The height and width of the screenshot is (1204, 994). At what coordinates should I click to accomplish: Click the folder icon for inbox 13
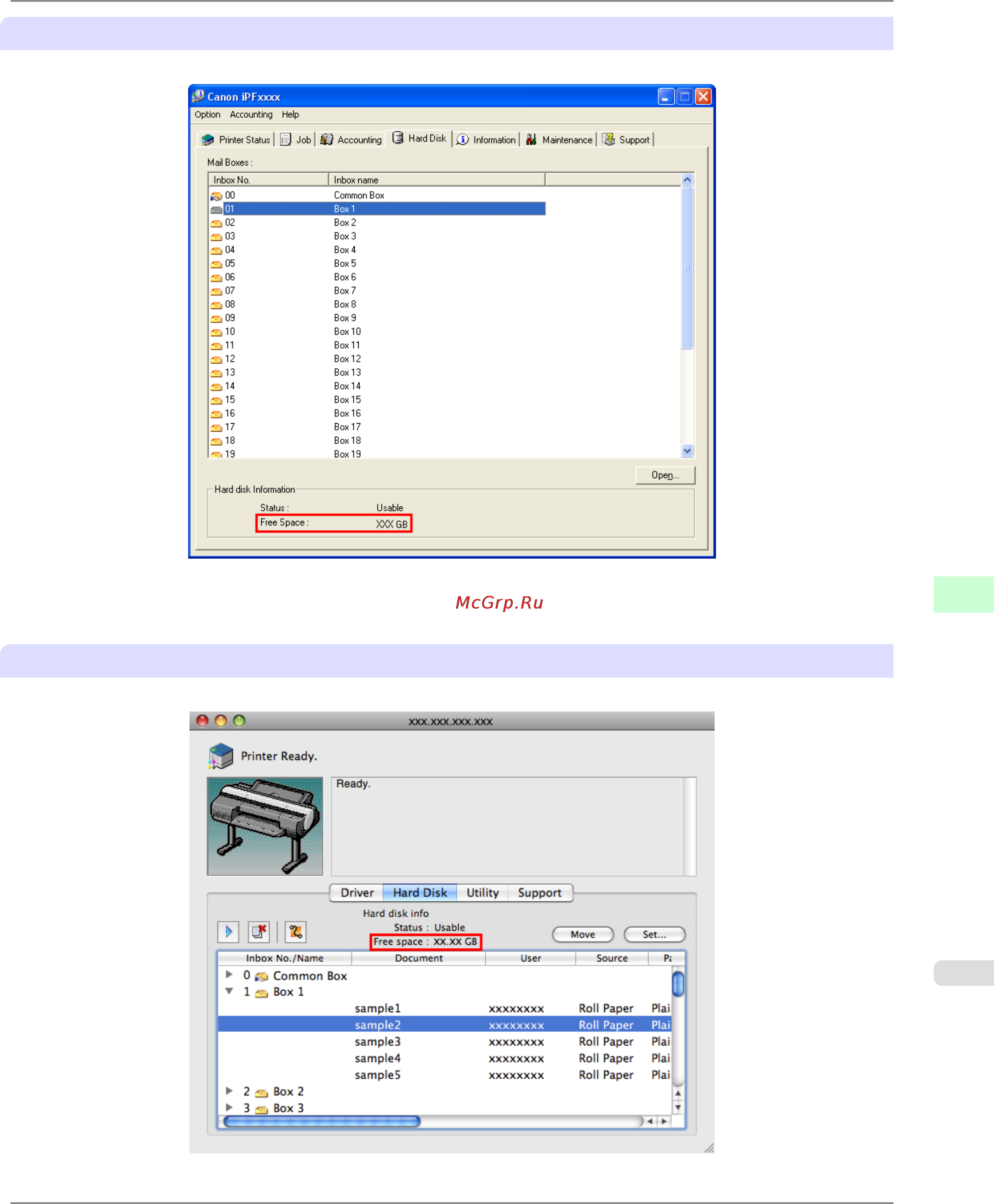(x=216, y=373)
